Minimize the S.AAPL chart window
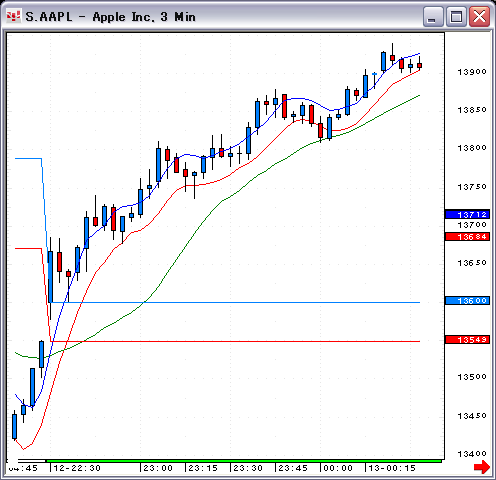 click(433, 16)
